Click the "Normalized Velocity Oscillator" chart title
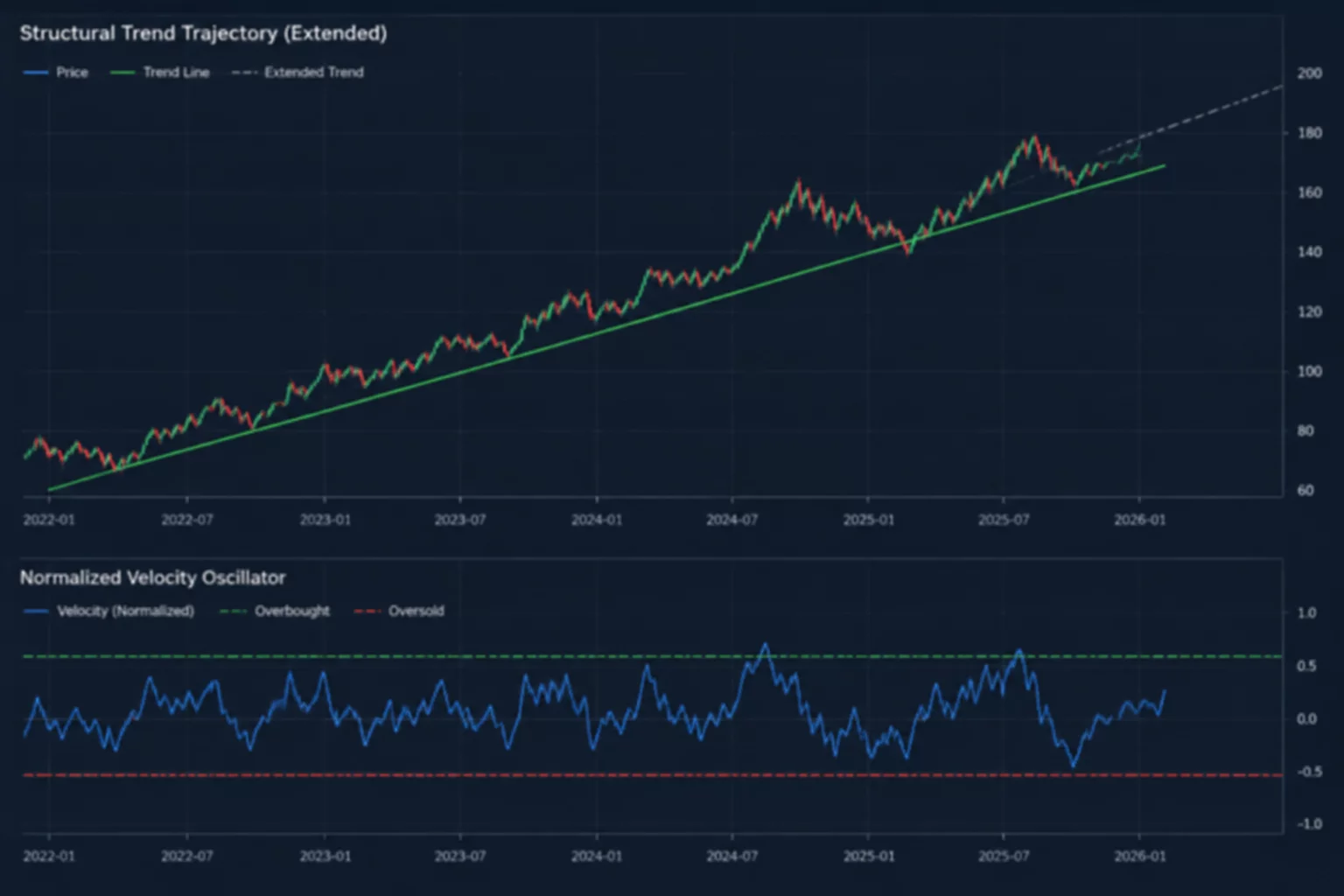Screen dimensions: 1344x896 [152, 577]
